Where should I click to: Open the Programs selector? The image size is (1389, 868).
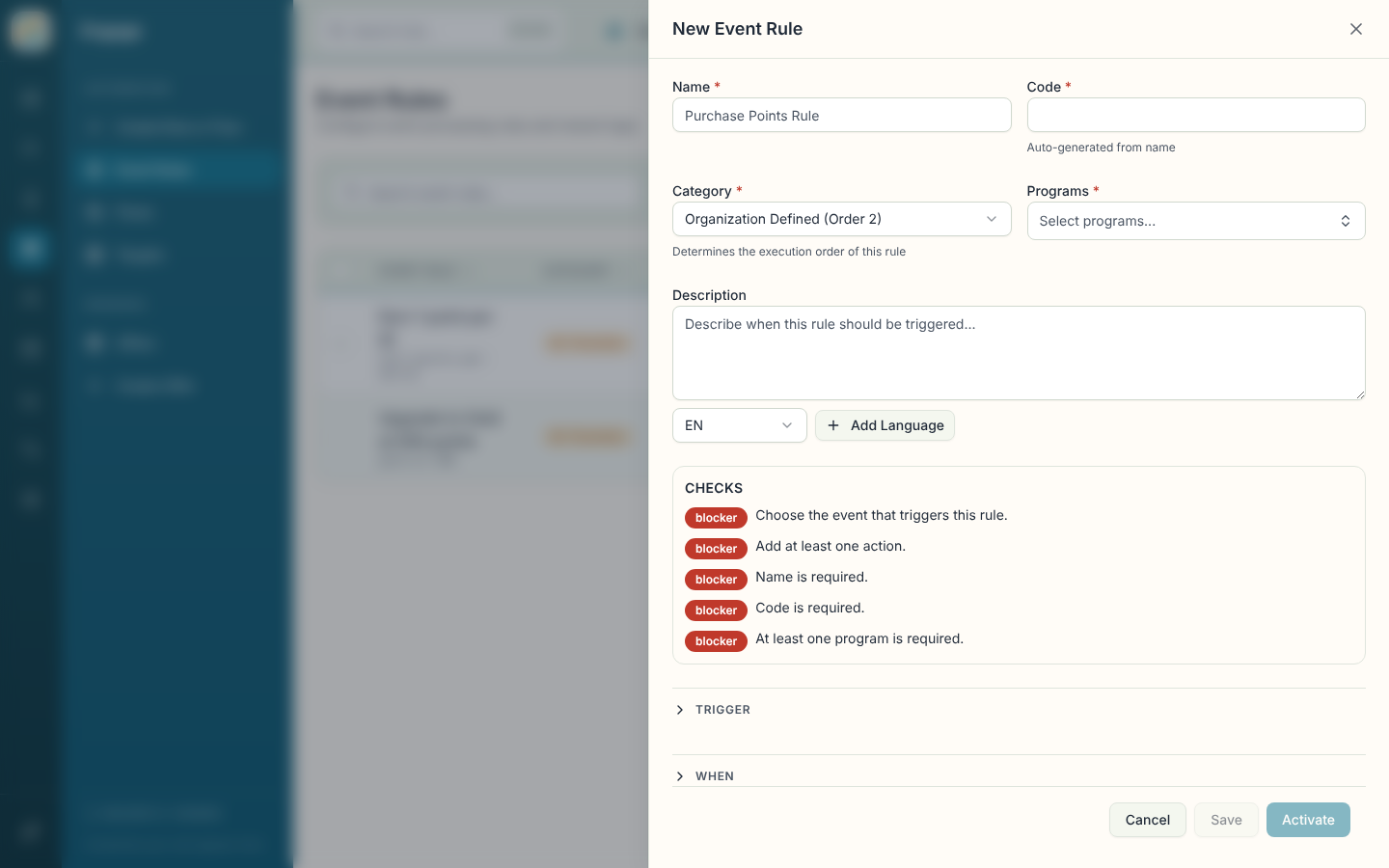pyautogui.click(x=1195, y=221)
